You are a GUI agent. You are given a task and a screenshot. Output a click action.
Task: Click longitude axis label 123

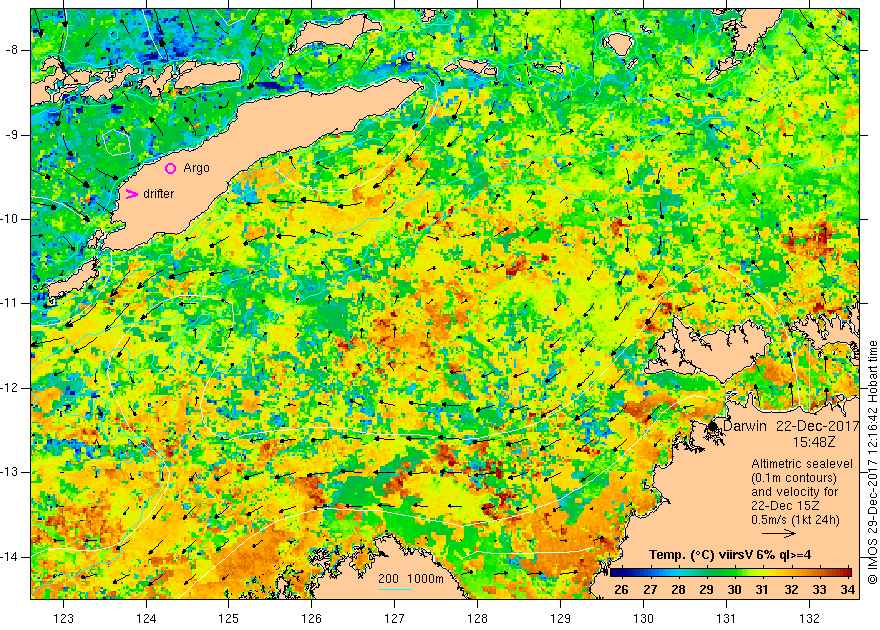[x=63, y=618]
